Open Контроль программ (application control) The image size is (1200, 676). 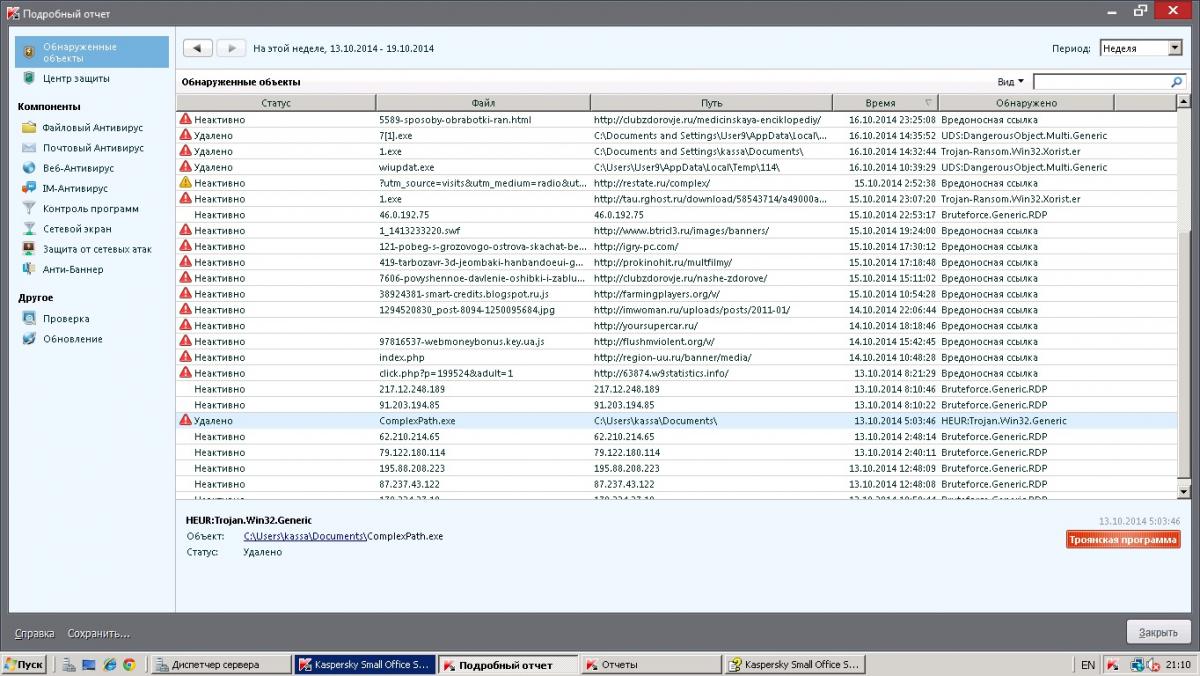[x=90, y=209]
